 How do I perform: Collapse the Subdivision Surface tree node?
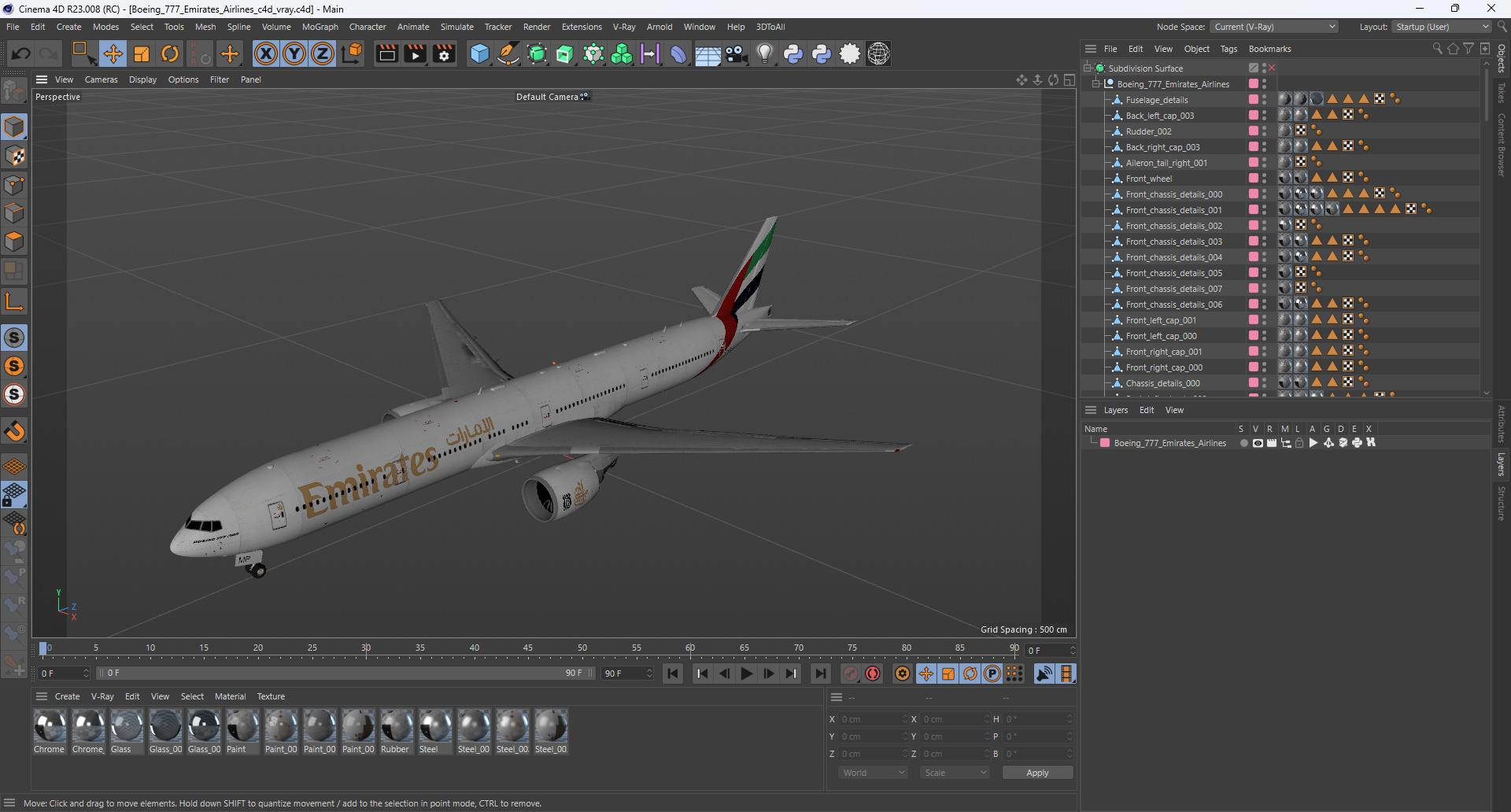coord(1088,68)
